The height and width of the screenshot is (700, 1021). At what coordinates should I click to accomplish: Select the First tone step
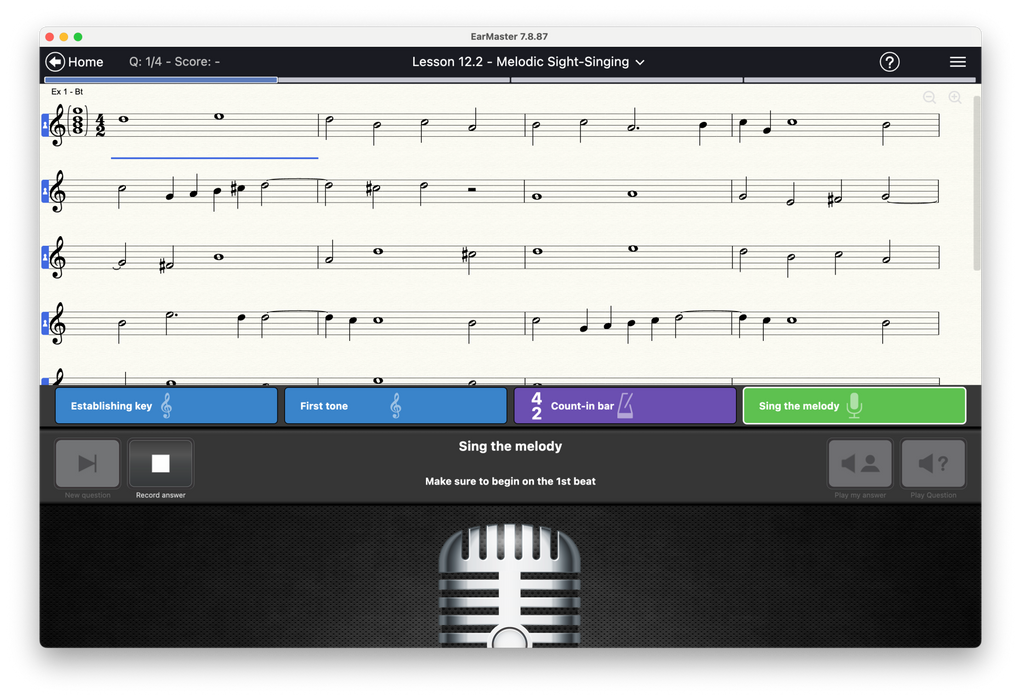[x=395, y=406]
